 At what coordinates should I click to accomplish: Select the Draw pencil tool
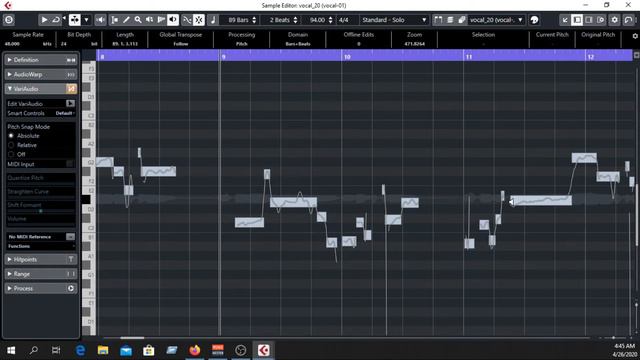click(x=127, y=20)
